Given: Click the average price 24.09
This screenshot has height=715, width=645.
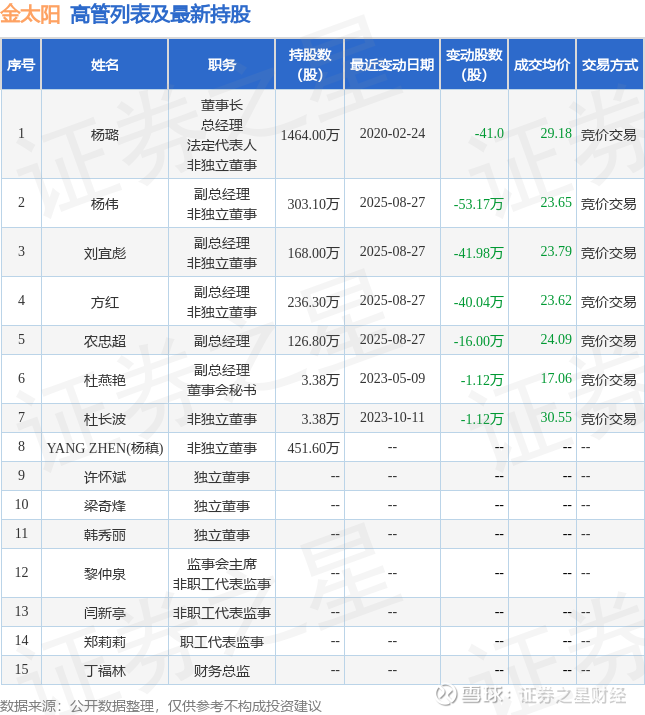Looking at the screenshot, I should pos(556,339).
